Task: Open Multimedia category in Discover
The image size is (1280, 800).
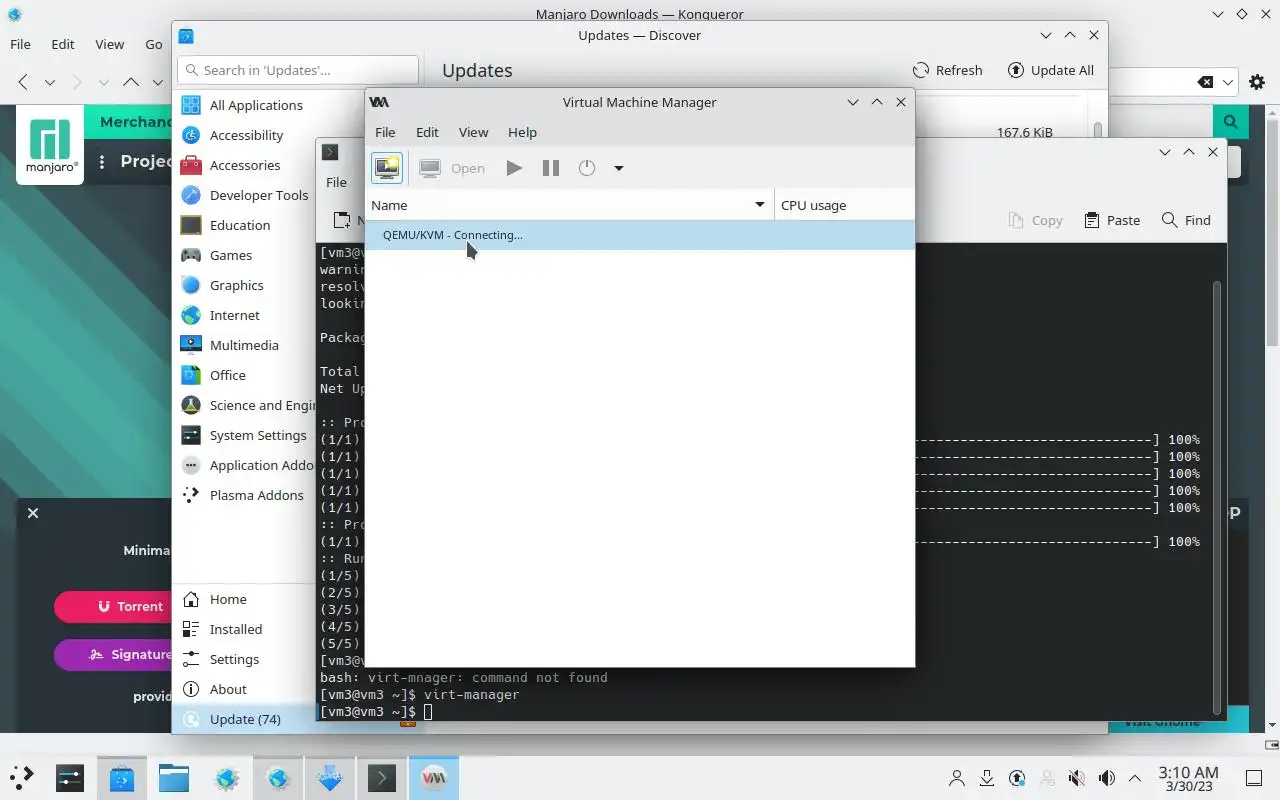Action: (244, 345)
